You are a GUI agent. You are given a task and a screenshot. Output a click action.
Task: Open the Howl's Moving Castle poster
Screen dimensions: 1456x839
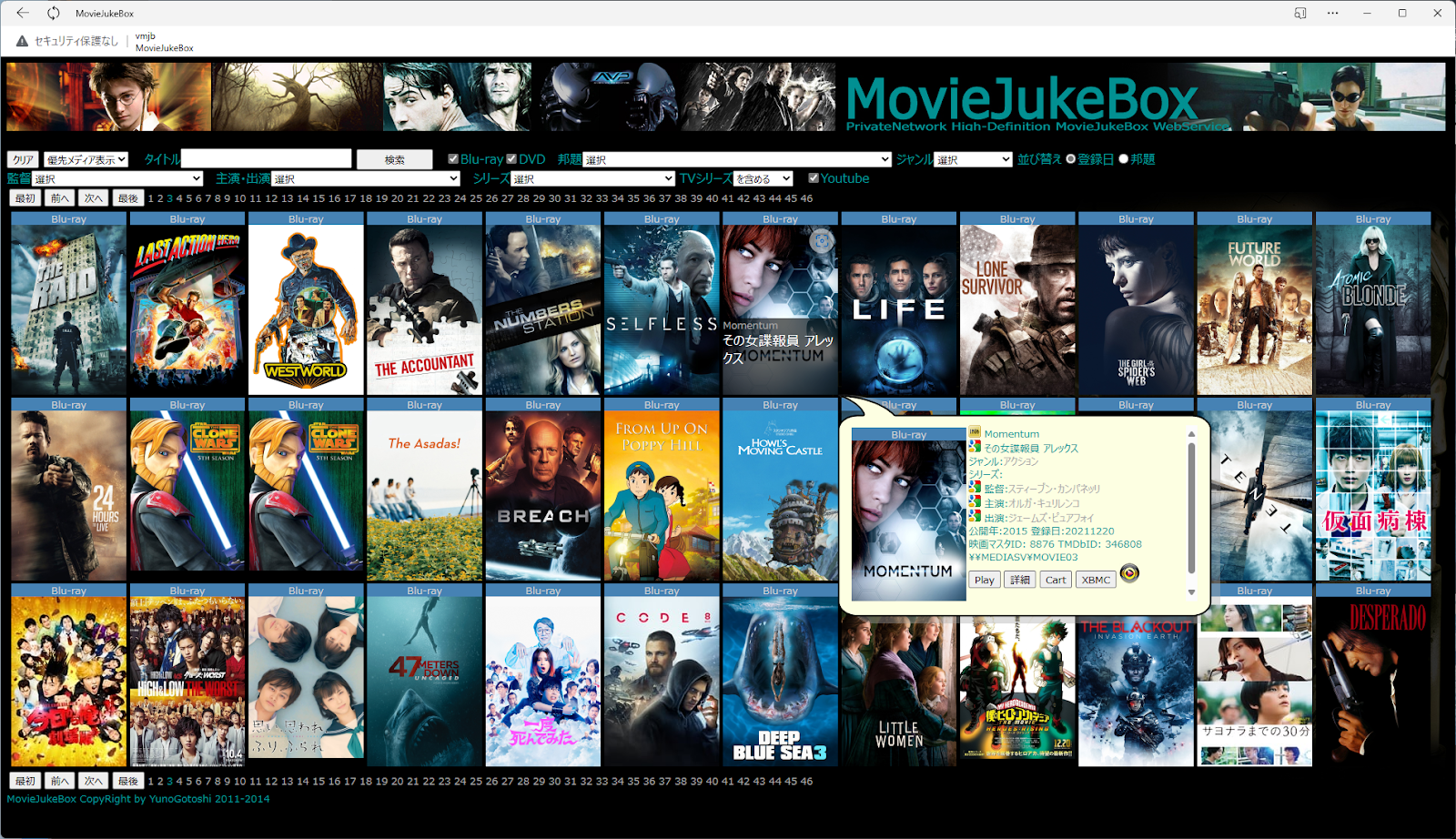click(780, 495)
